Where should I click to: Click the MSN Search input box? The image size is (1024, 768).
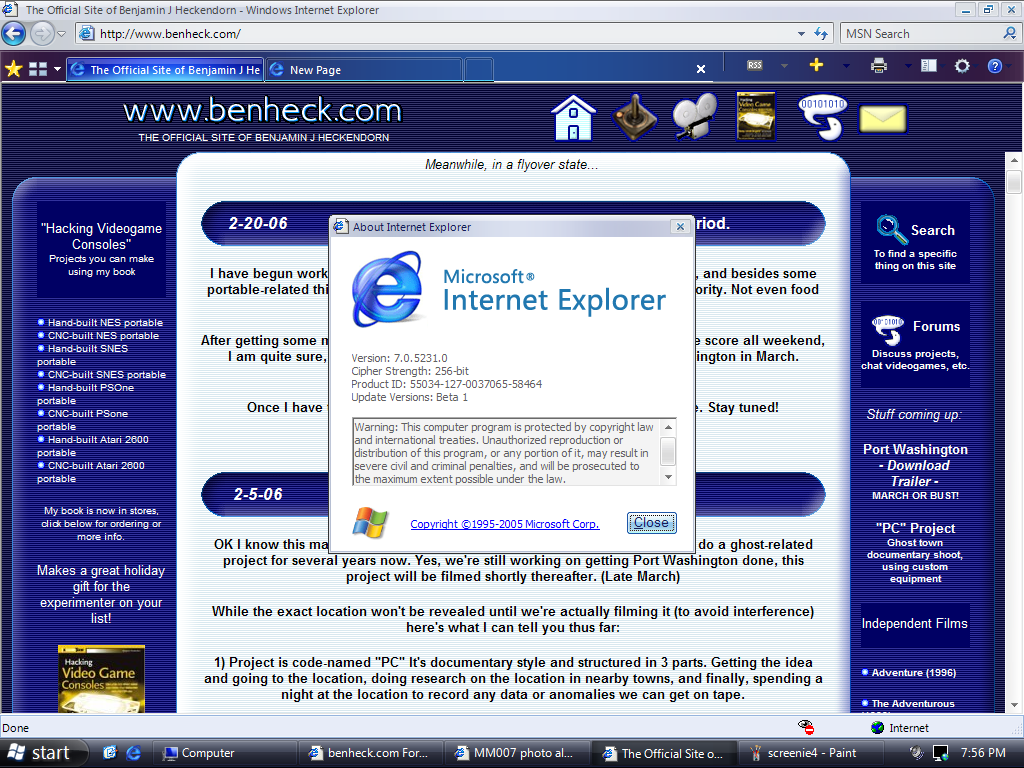(x=918, y=34)
